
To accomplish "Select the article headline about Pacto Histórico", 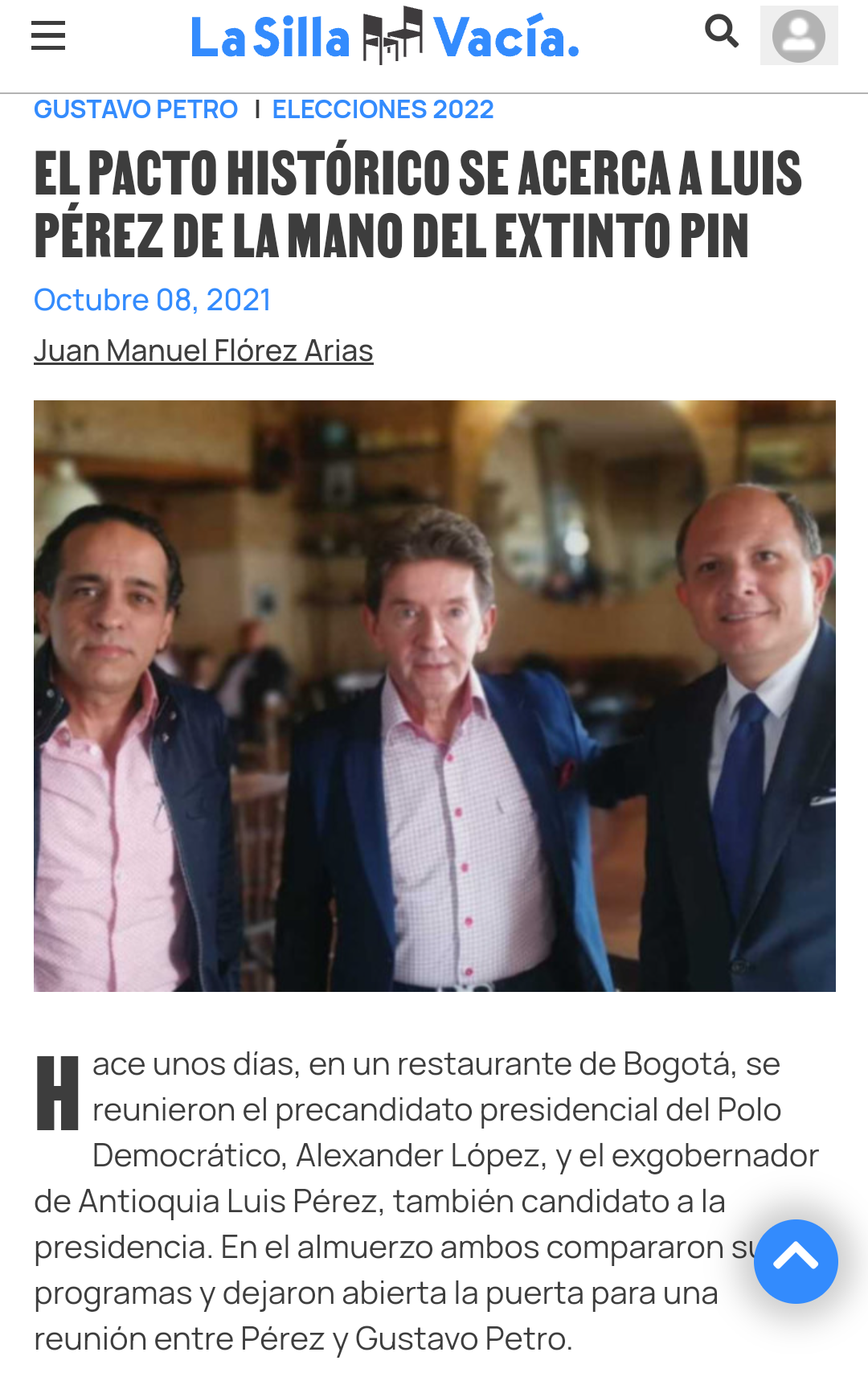I will coord(418,204).
